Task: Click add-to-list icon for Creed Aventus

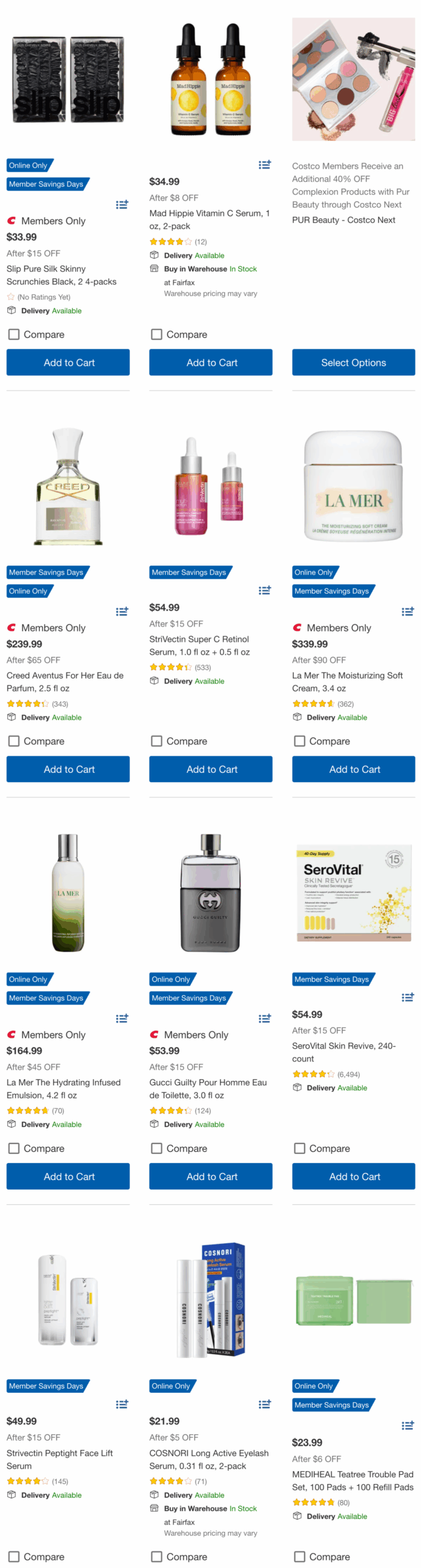Action: coord(122,611)
